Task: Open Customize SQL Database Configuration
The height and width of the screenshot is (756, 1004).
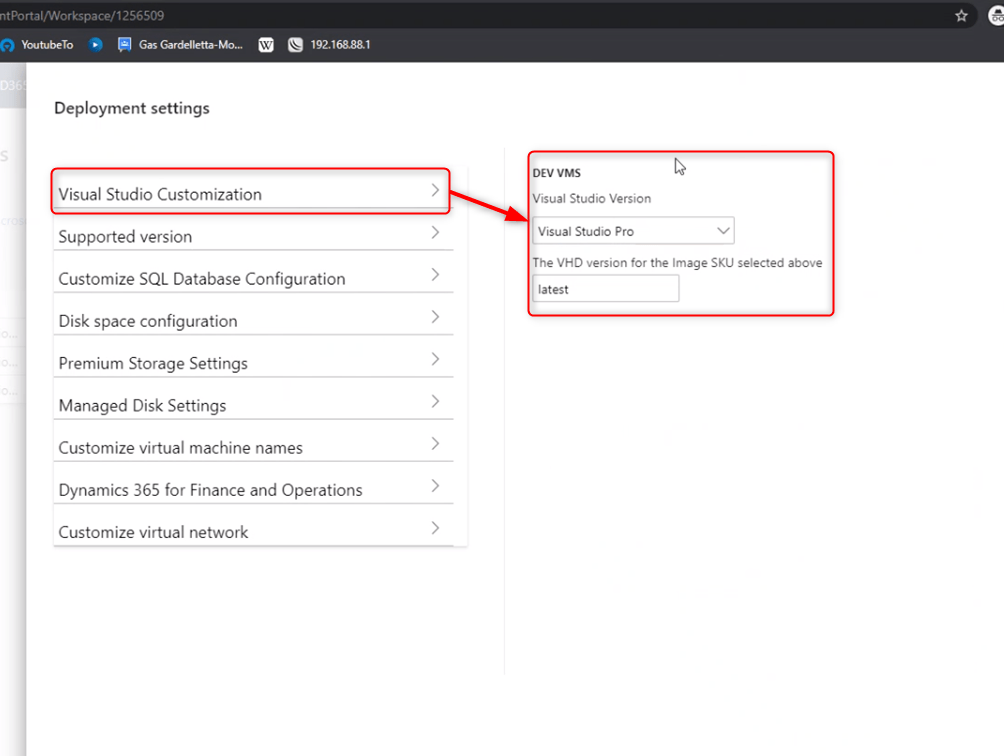Action: click(201, 279)
